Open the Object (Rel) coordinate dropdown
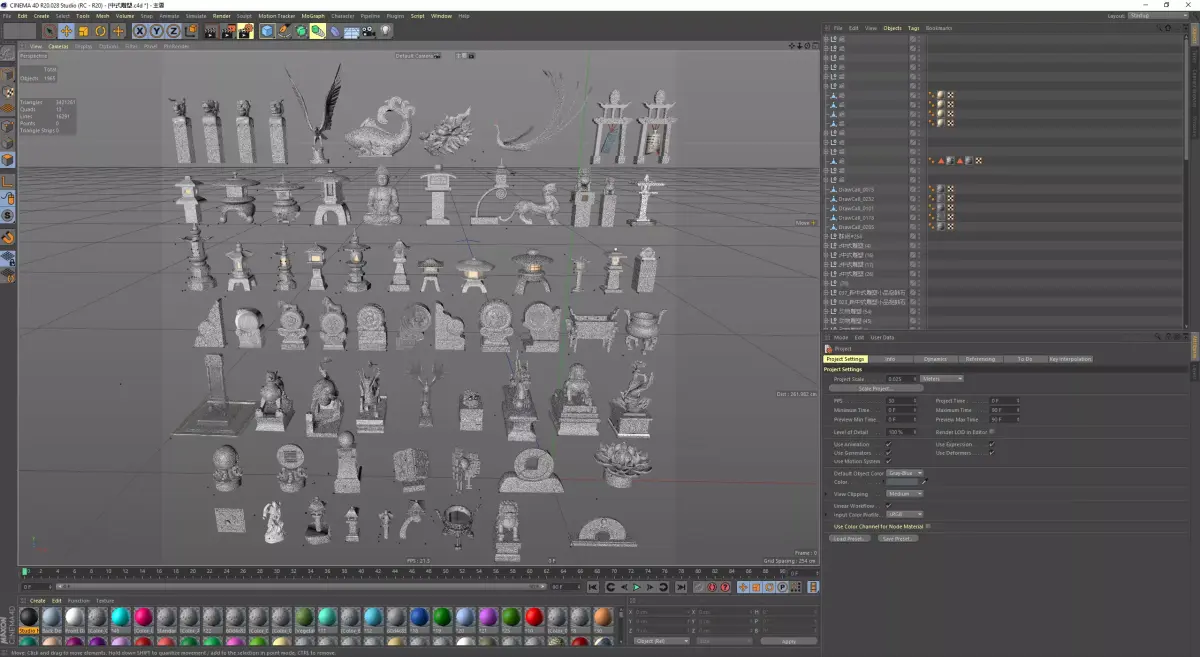This screenshot has height=657, width=1200. click(x=662, y=641)
